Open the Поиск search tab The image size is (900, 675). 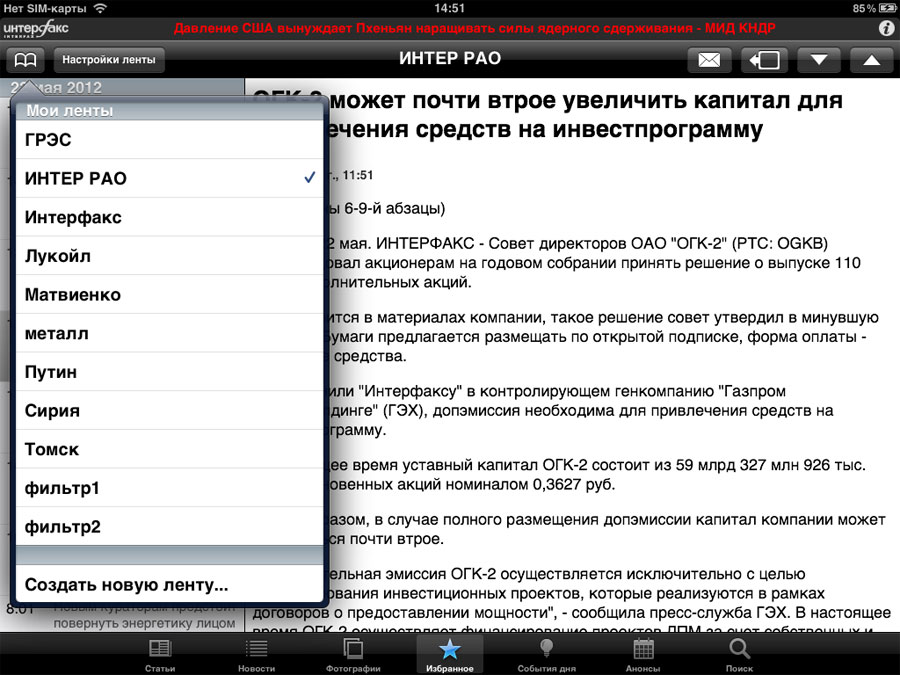click(x=739, y=655)
